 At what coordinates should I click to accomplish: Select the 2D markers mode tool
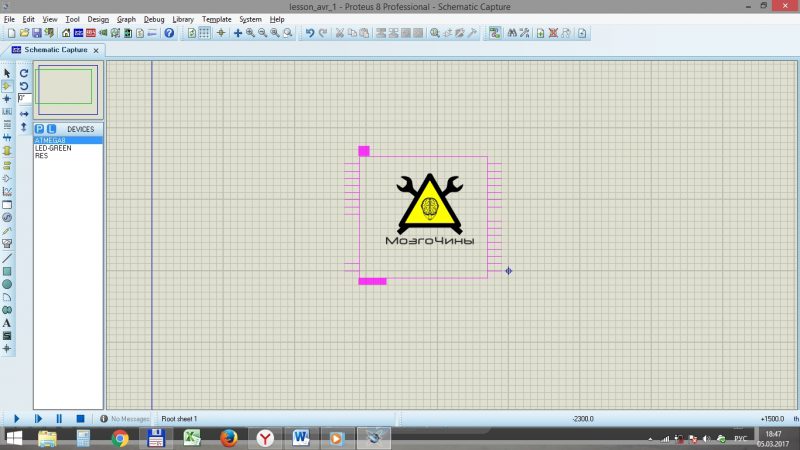(7, 348)
